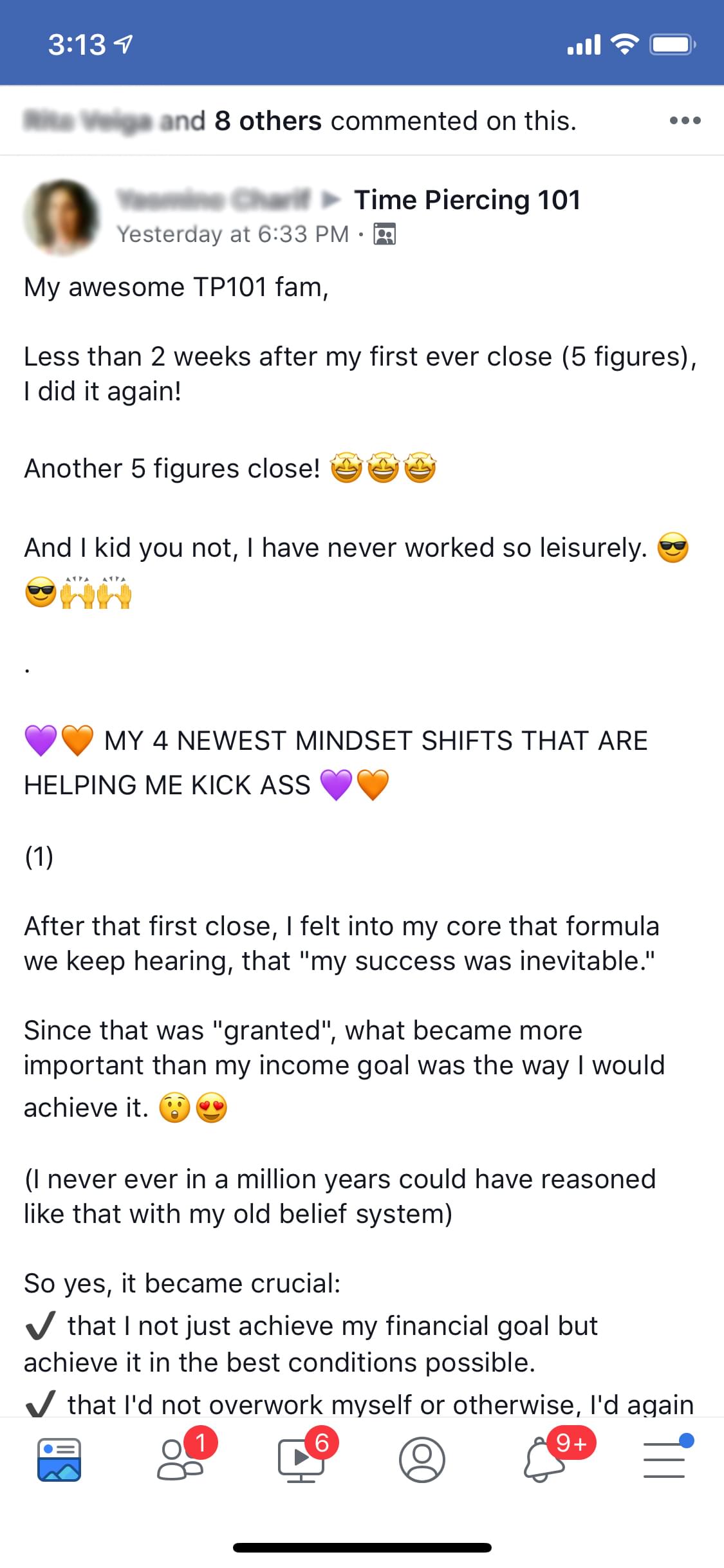724x1568 pixels.
Task: Open the Profile tab
Action: [422, 1459]
